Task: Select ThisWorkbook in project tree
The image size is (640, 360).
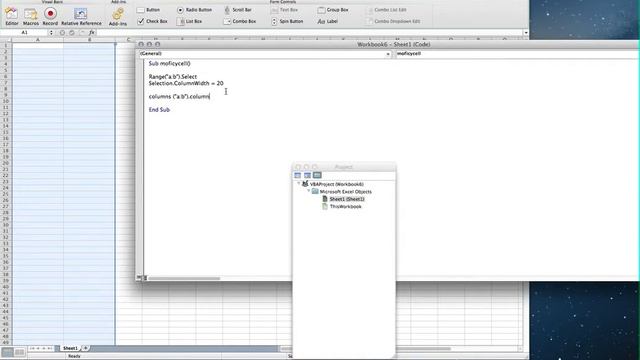Action: (345, 207)
